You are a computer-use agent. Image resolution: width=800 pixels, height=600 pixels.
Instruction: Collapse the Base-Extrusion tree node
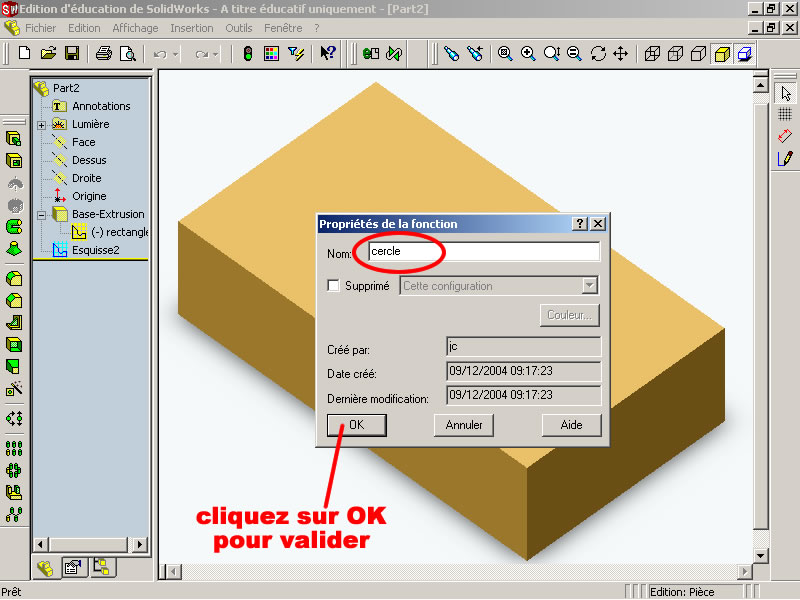[x=42, y=215]
